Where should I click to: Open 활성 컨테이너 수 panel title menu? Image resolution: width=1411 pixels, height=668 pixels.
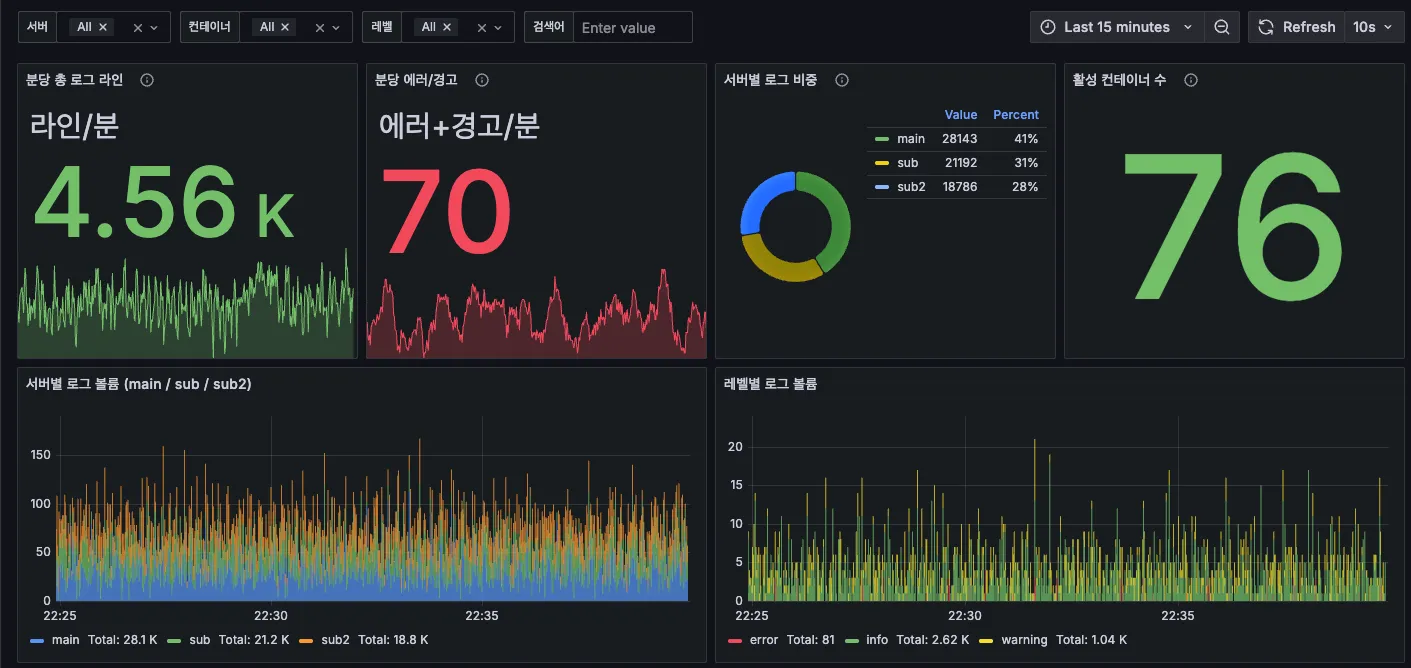[1119, 80]
